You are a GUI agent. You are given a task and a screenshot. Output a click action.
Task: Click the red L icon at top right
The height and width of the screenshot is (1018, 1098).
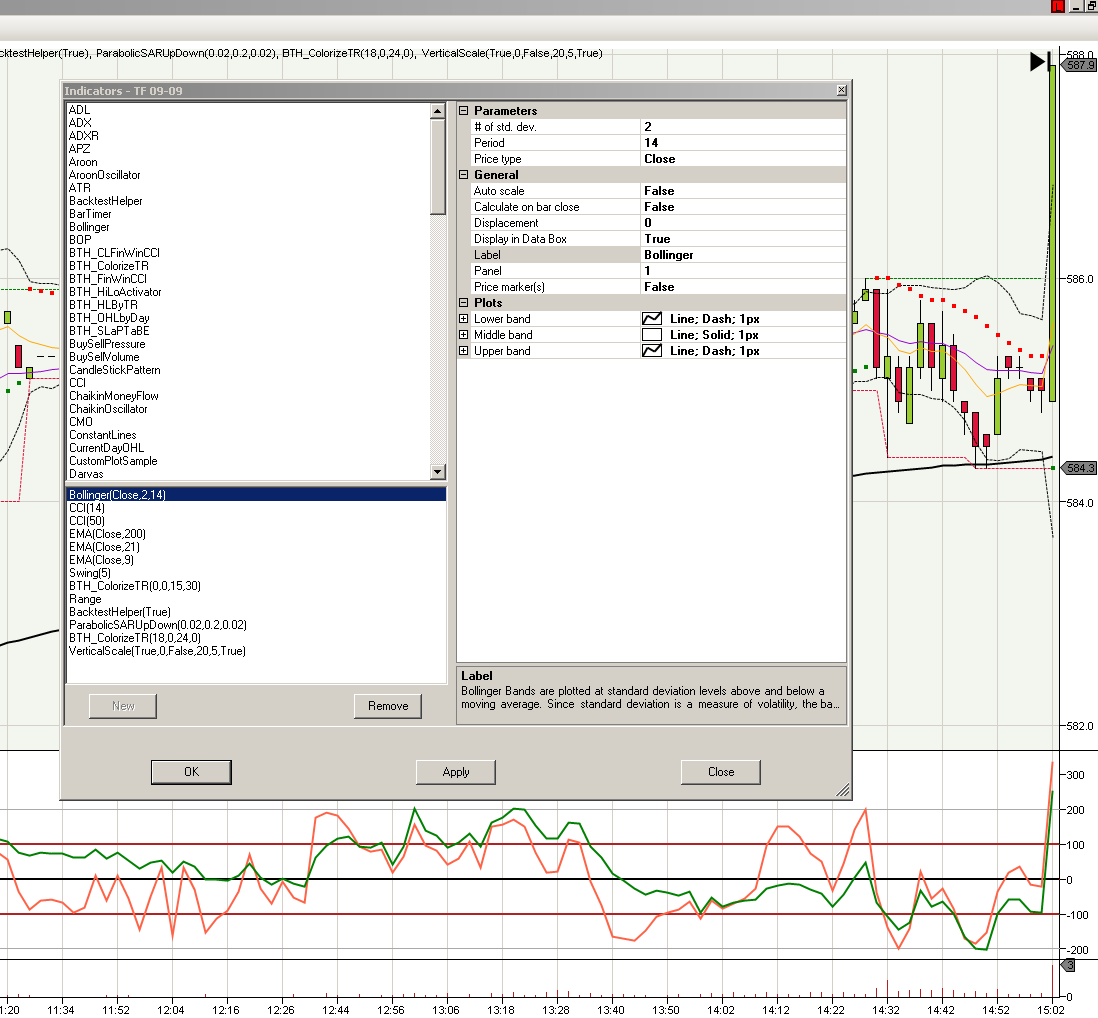1058,7
